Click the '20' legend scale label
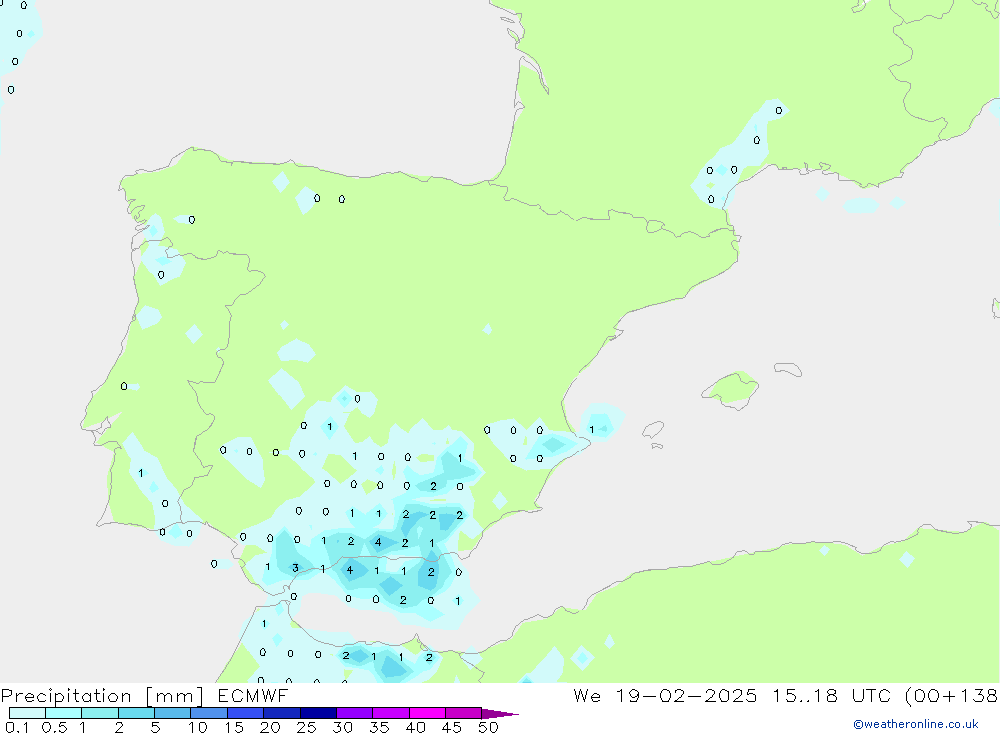1000x733 pixels. [270, 727]
